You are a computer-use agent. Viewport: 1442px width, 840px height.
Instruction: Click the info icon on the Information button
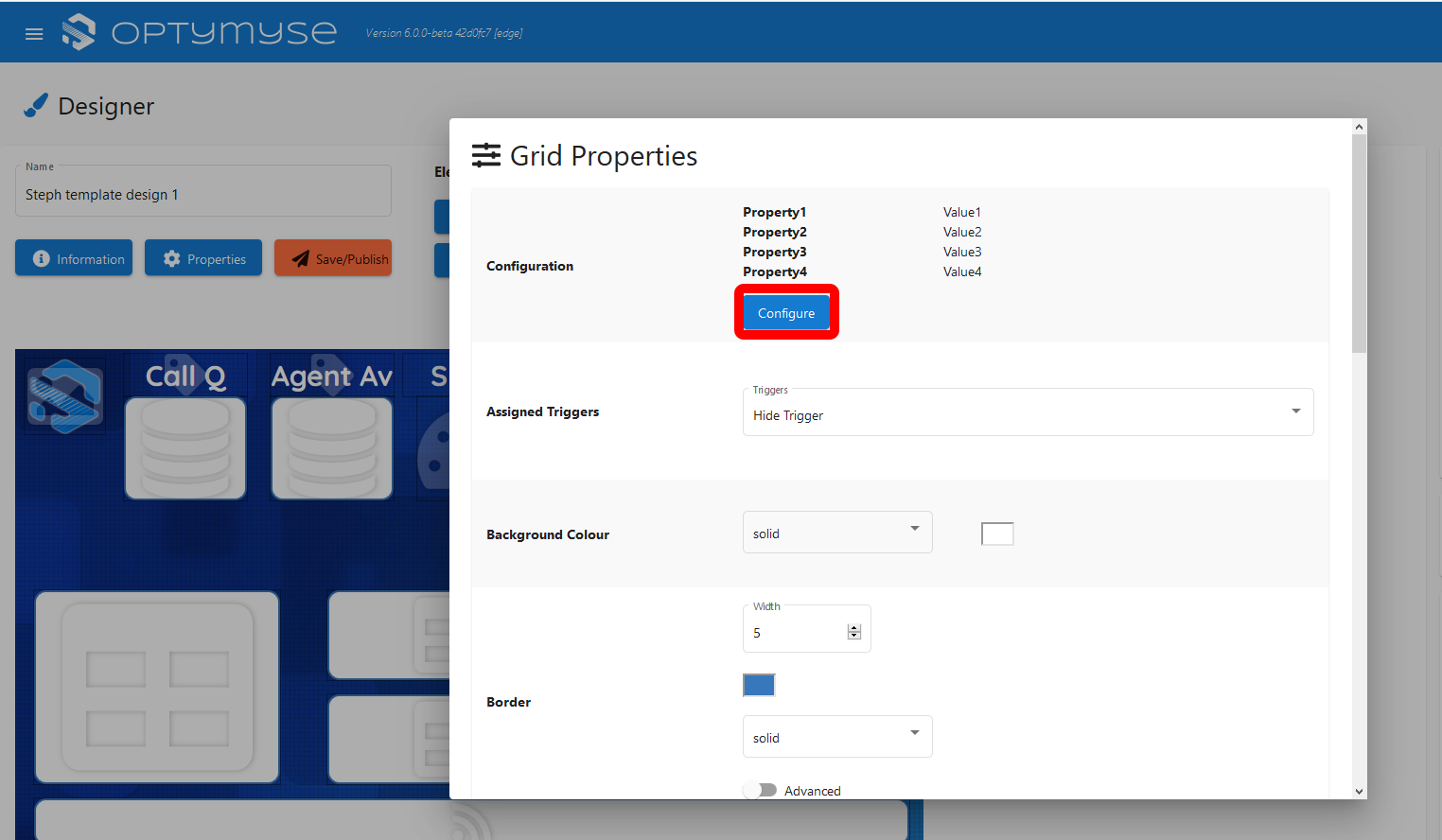43,258
